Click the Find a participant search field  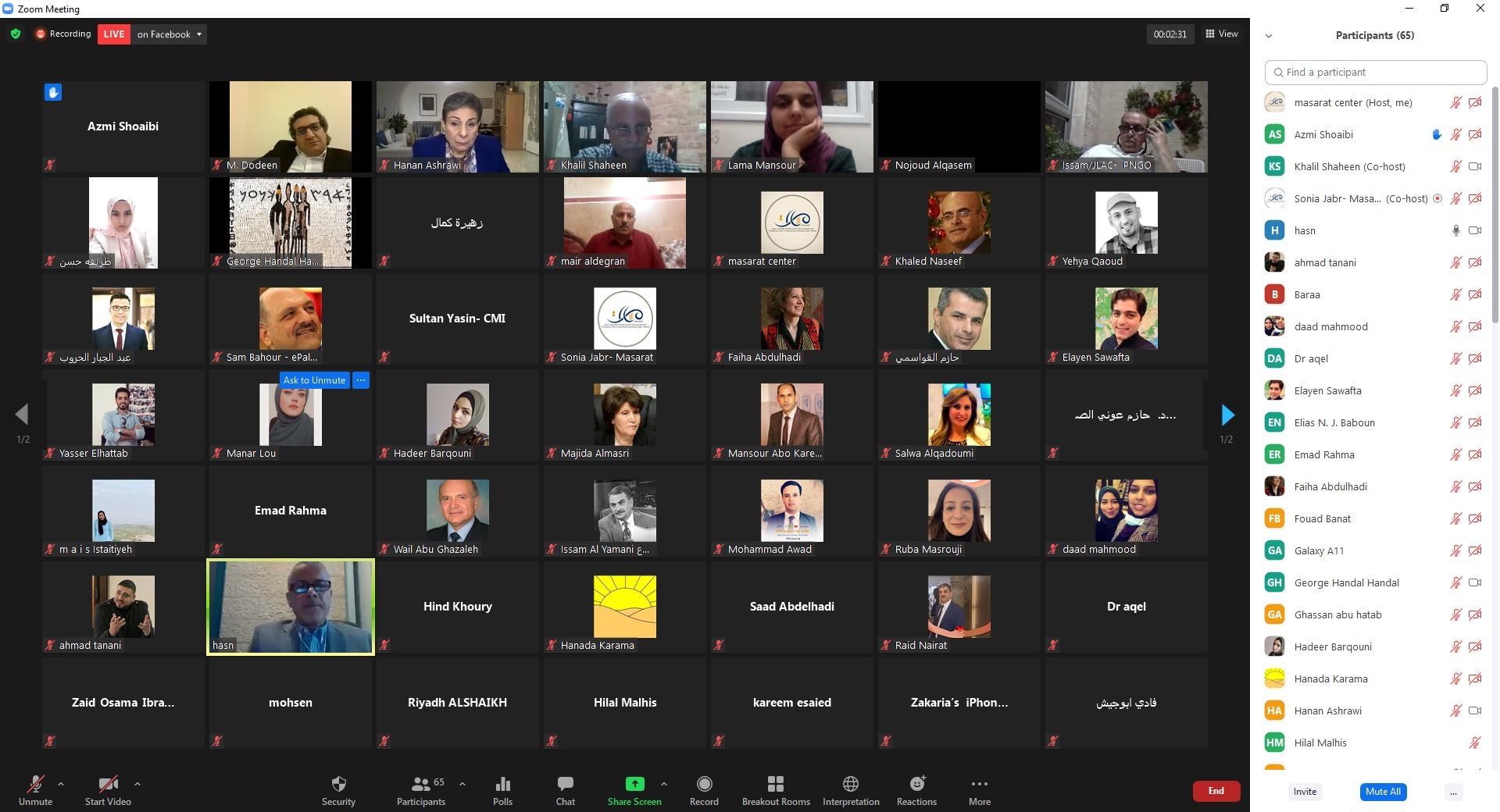point(1375,73)
